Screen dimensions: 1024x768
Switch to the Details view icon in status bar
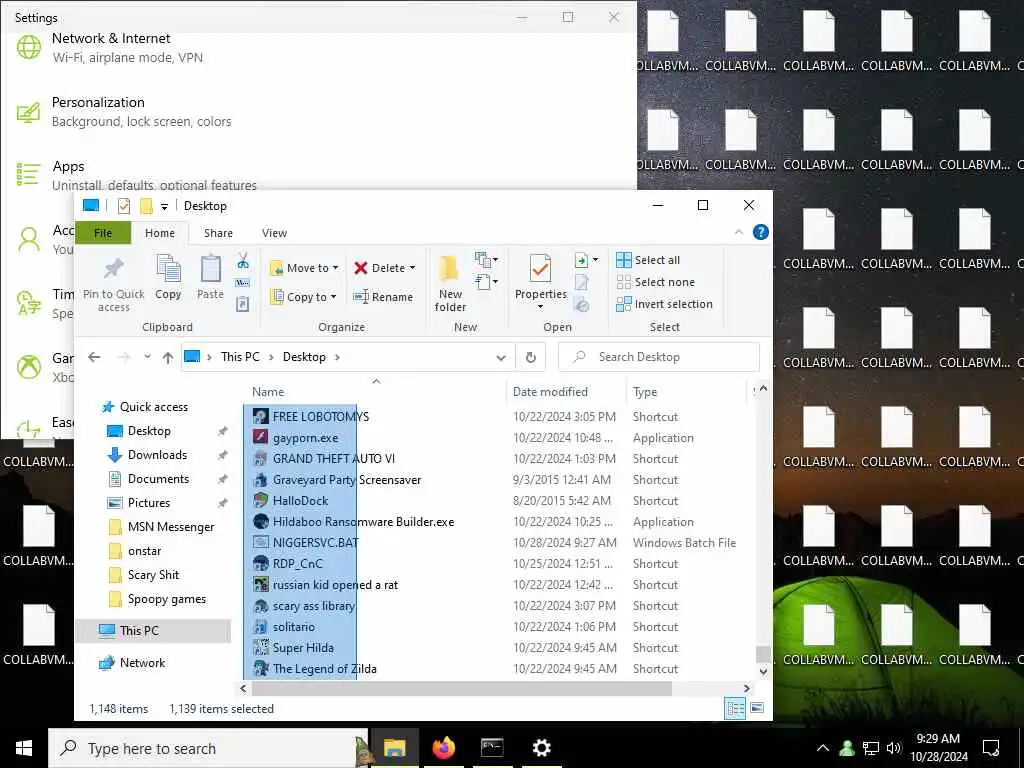(x=735, y=709)
